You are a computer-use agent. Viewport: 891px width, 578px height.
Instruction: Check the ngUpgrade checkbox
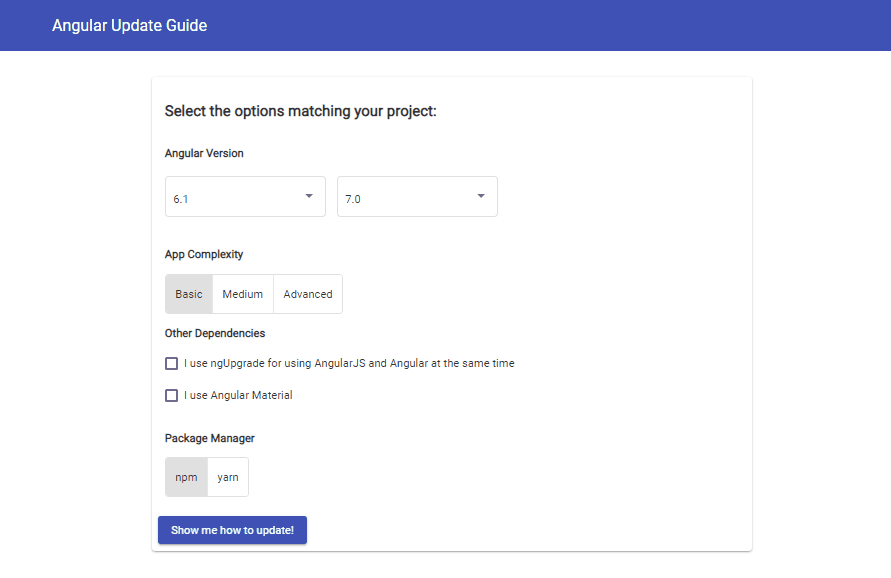point(172,363)
